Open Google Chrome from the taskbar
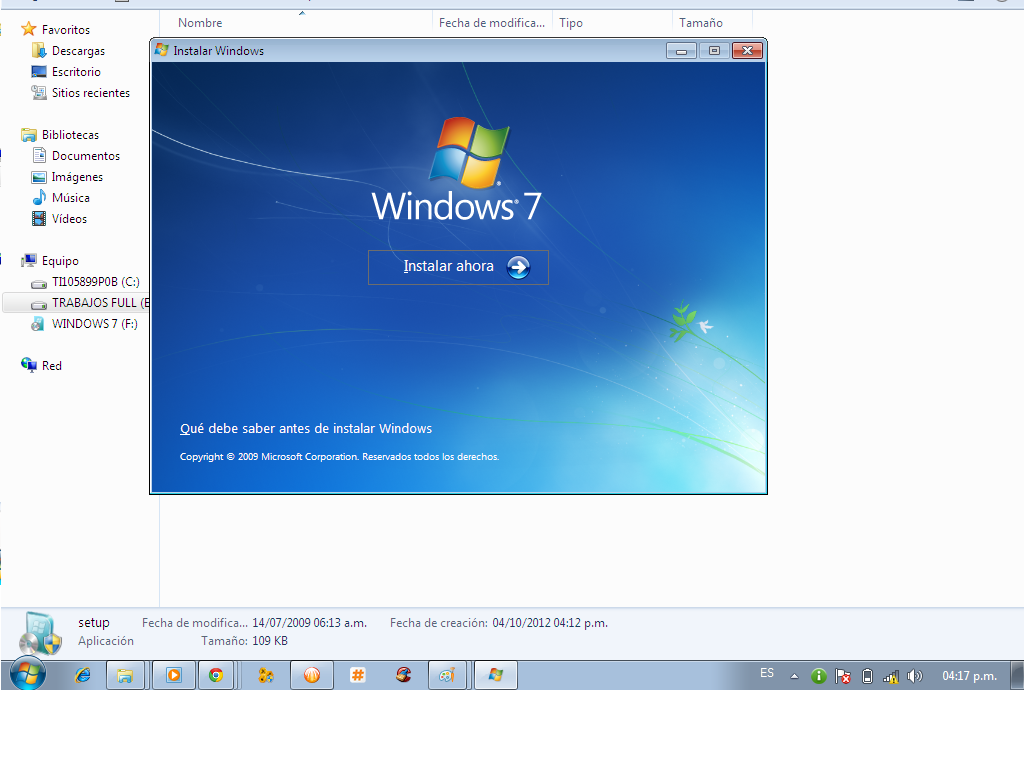The image size is (1024, 768). pyautogui.click(x=216, y=675)
